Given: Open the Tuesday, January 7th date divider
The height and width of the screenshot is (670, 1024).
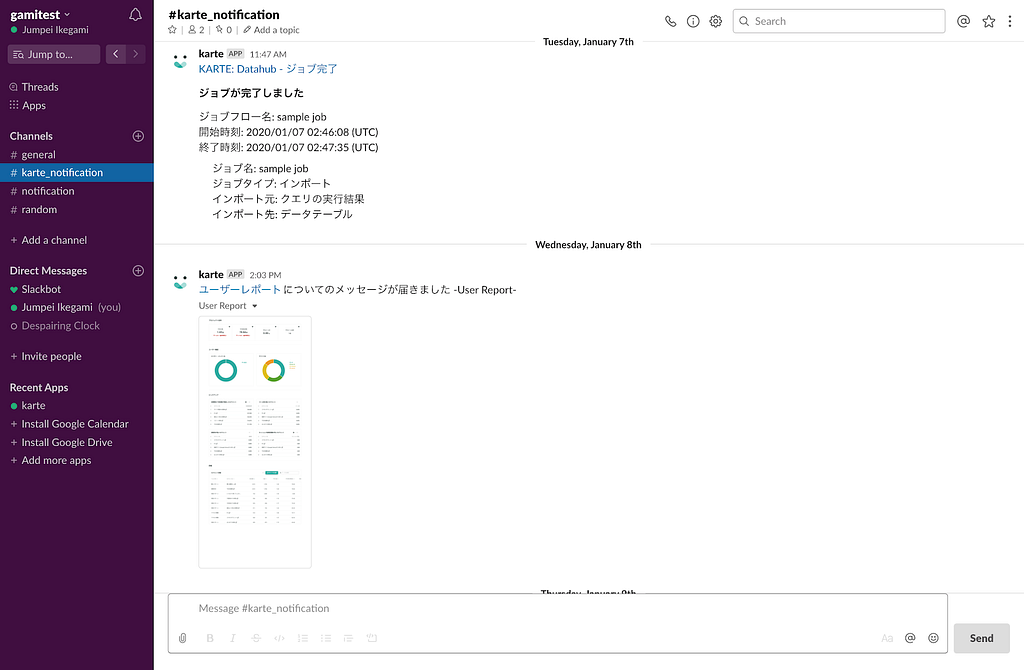Looking at the screenshot, I should click(x=588, y=41).
